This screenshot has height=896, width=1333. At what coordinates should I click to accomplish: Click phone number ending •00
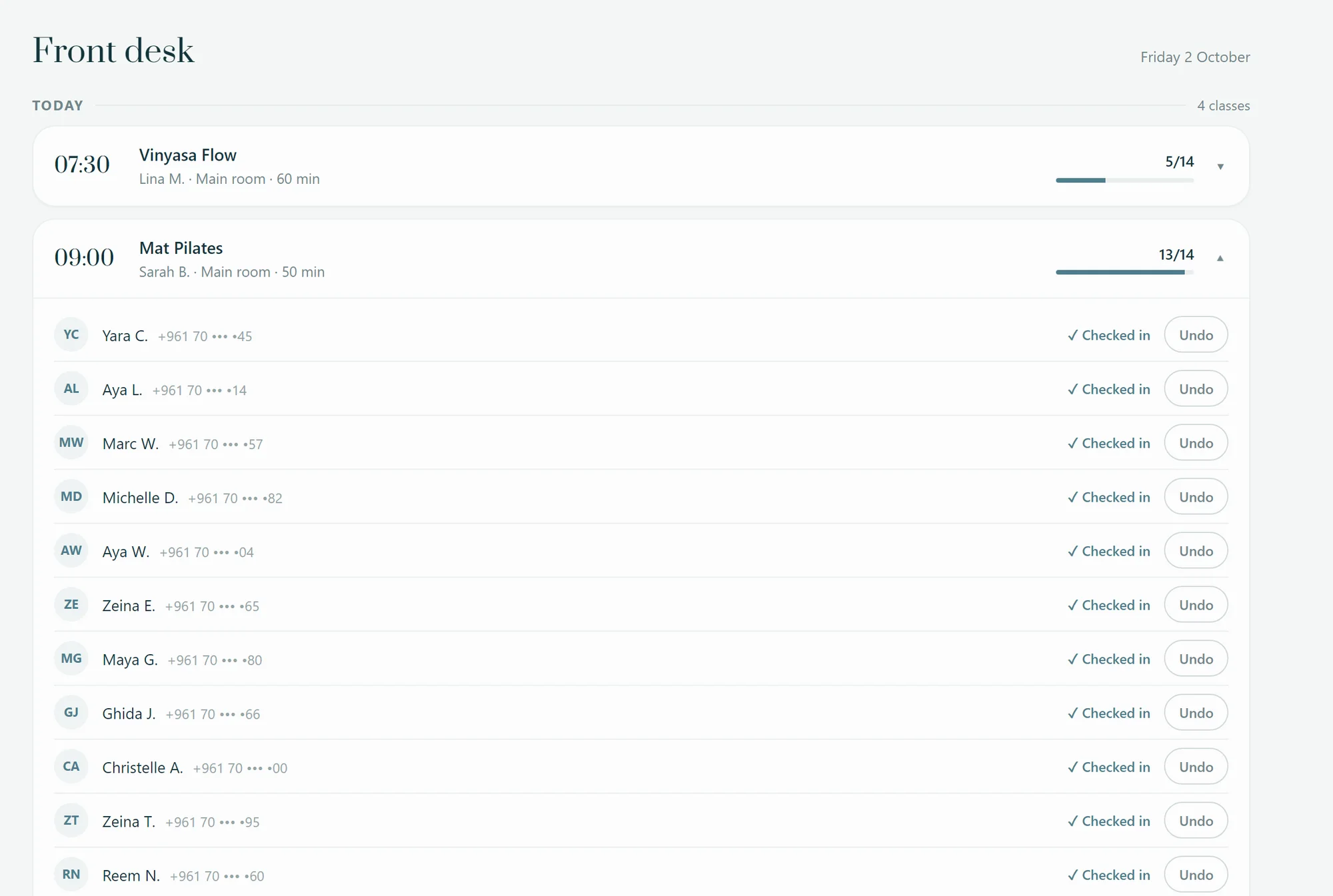click(240, 768)
